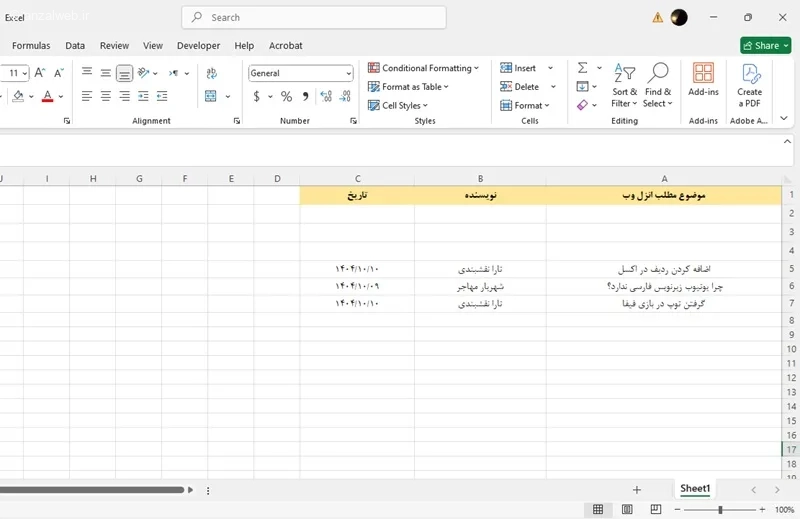Open the View tab

pyautogui.click(x=153, y=45)
